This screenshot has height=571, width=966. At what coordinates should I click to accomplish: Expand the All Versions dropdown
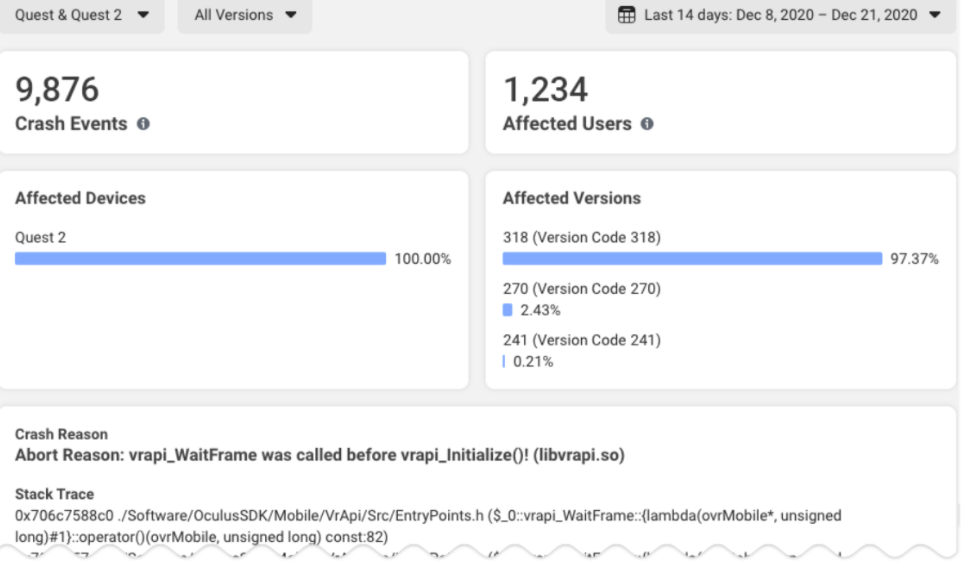coord(245,15)
